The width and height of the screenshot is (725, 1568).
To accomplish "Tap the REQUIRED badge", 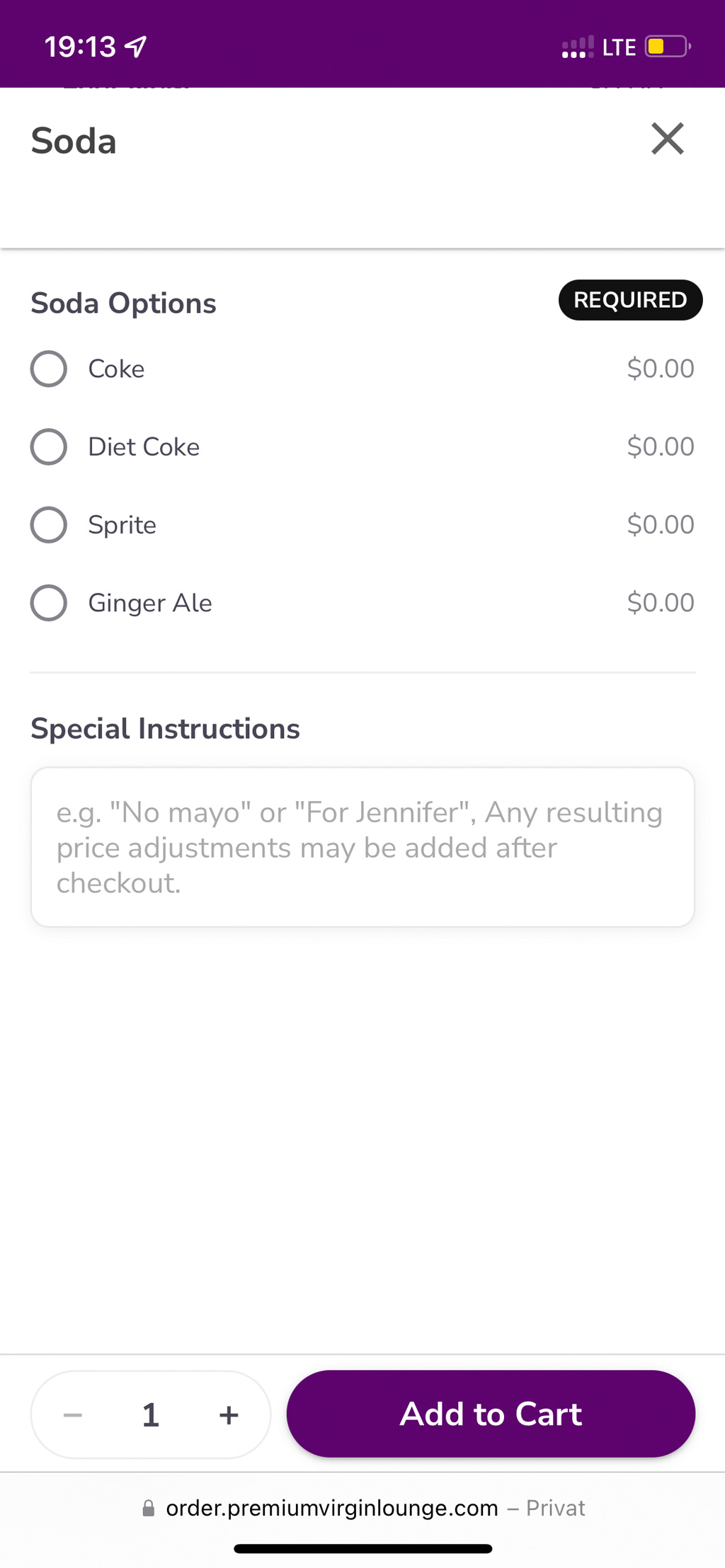I will [630, 300].
